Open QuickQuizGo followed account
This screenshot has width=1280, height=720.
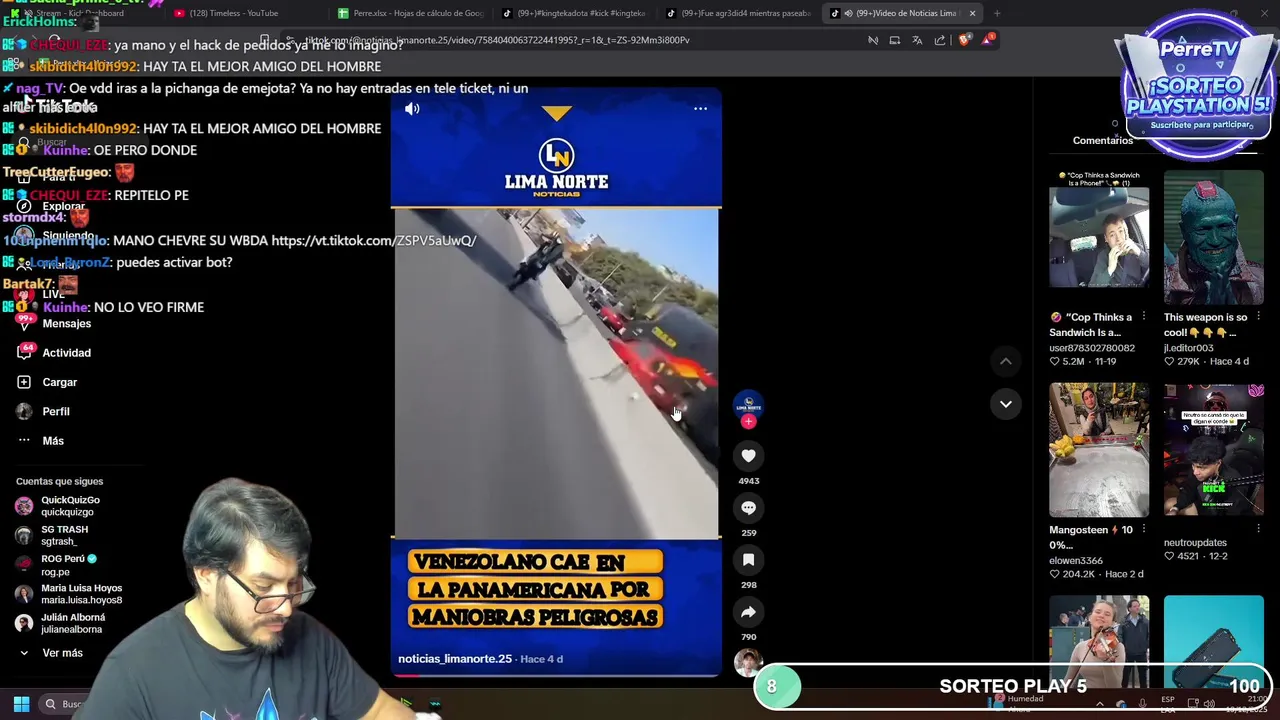70,506
